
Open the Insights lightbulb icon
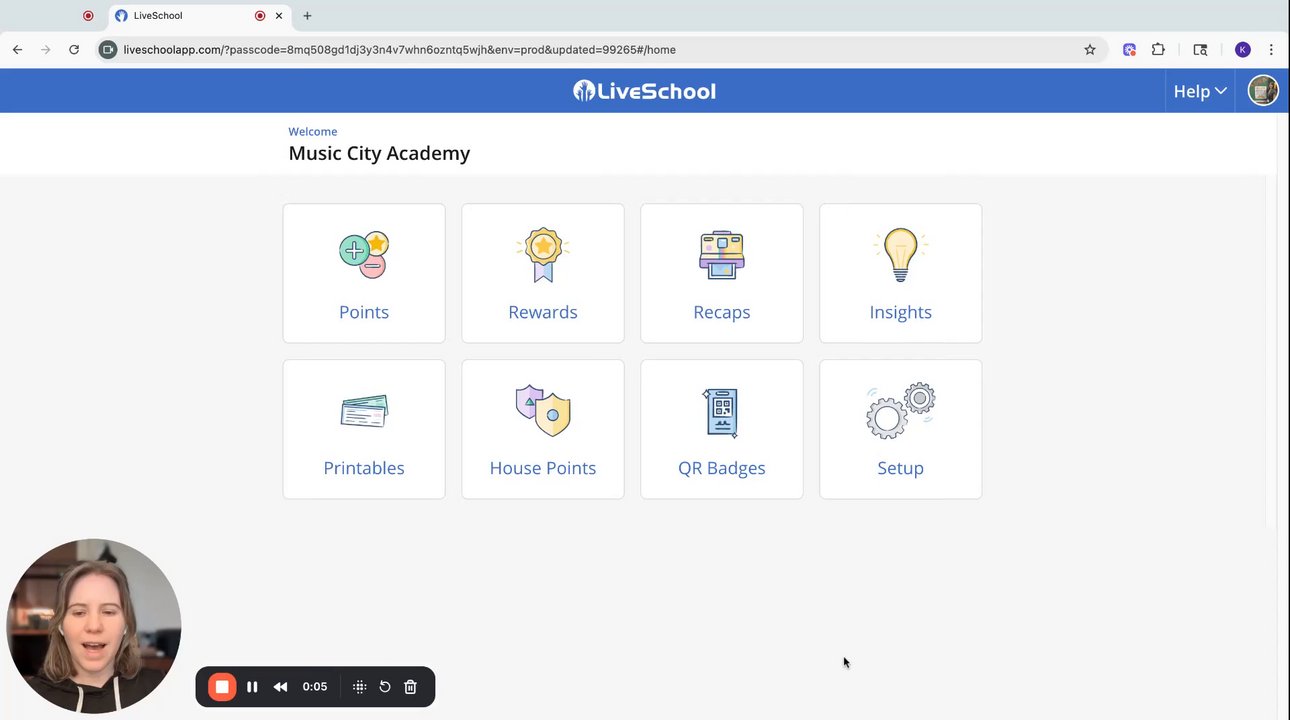(900, 255)
